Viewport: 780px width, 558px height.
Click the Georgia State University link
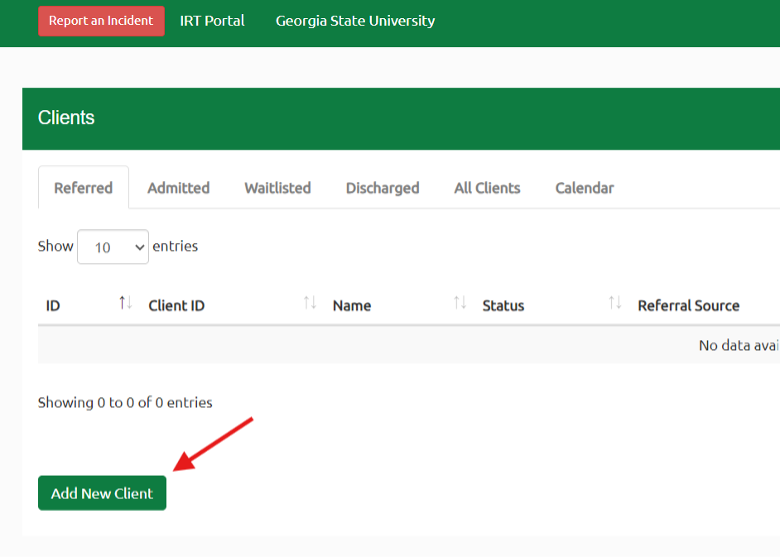point(355,21)
